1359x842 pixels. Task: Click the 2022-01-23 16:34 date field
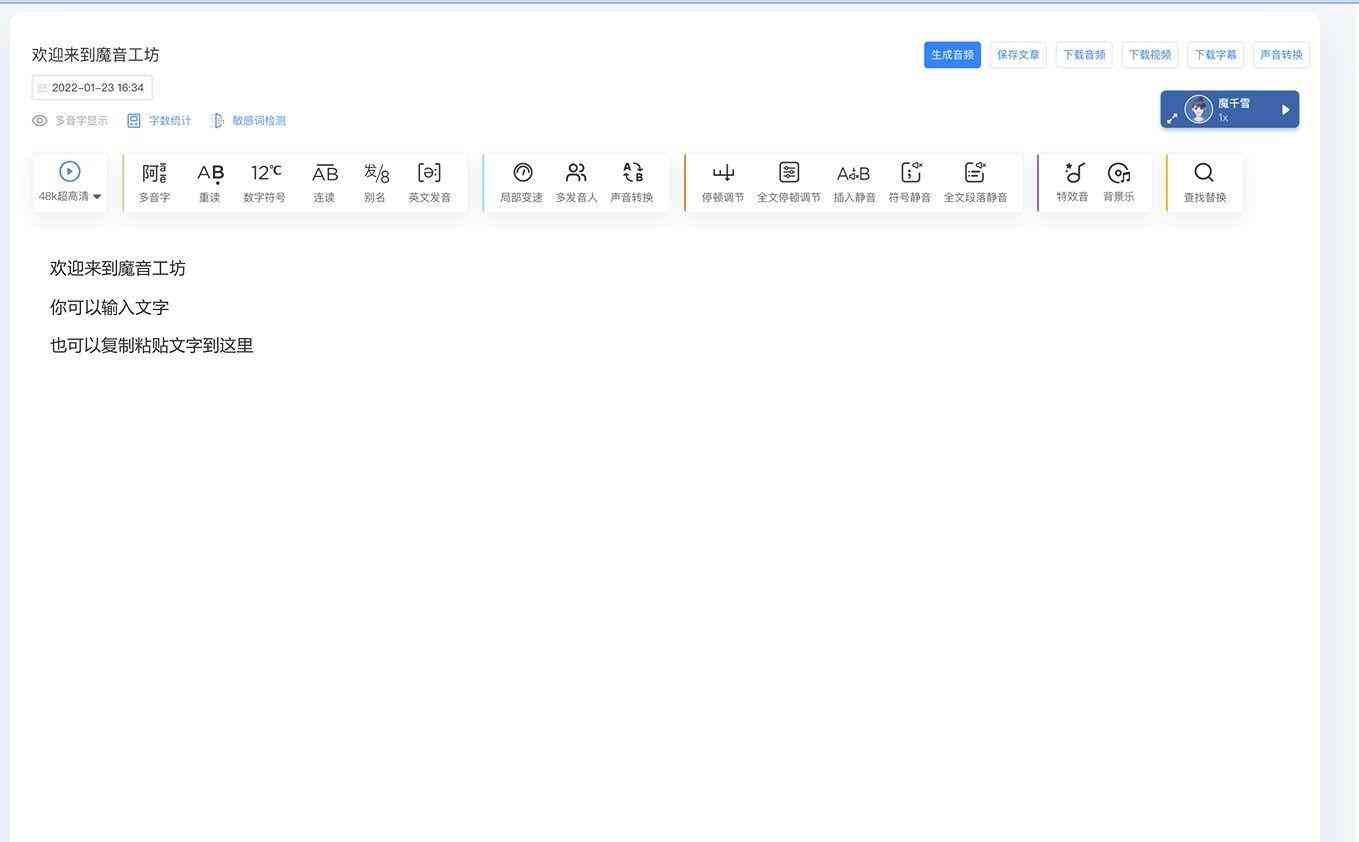click(x=92, y=88)
